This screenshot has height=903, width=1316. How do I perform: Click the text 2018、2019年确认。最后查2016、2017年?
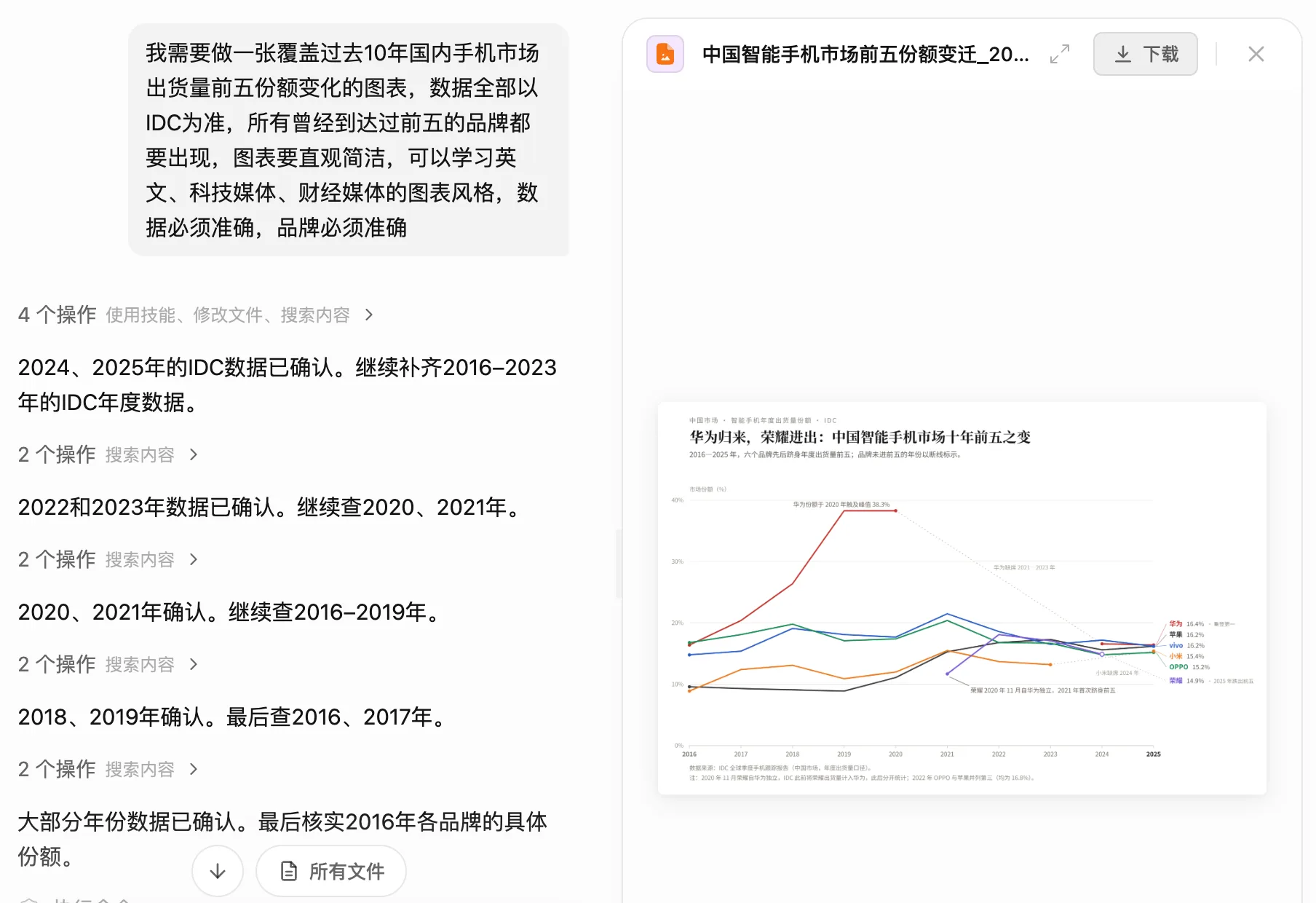click(x=234, y=717)
